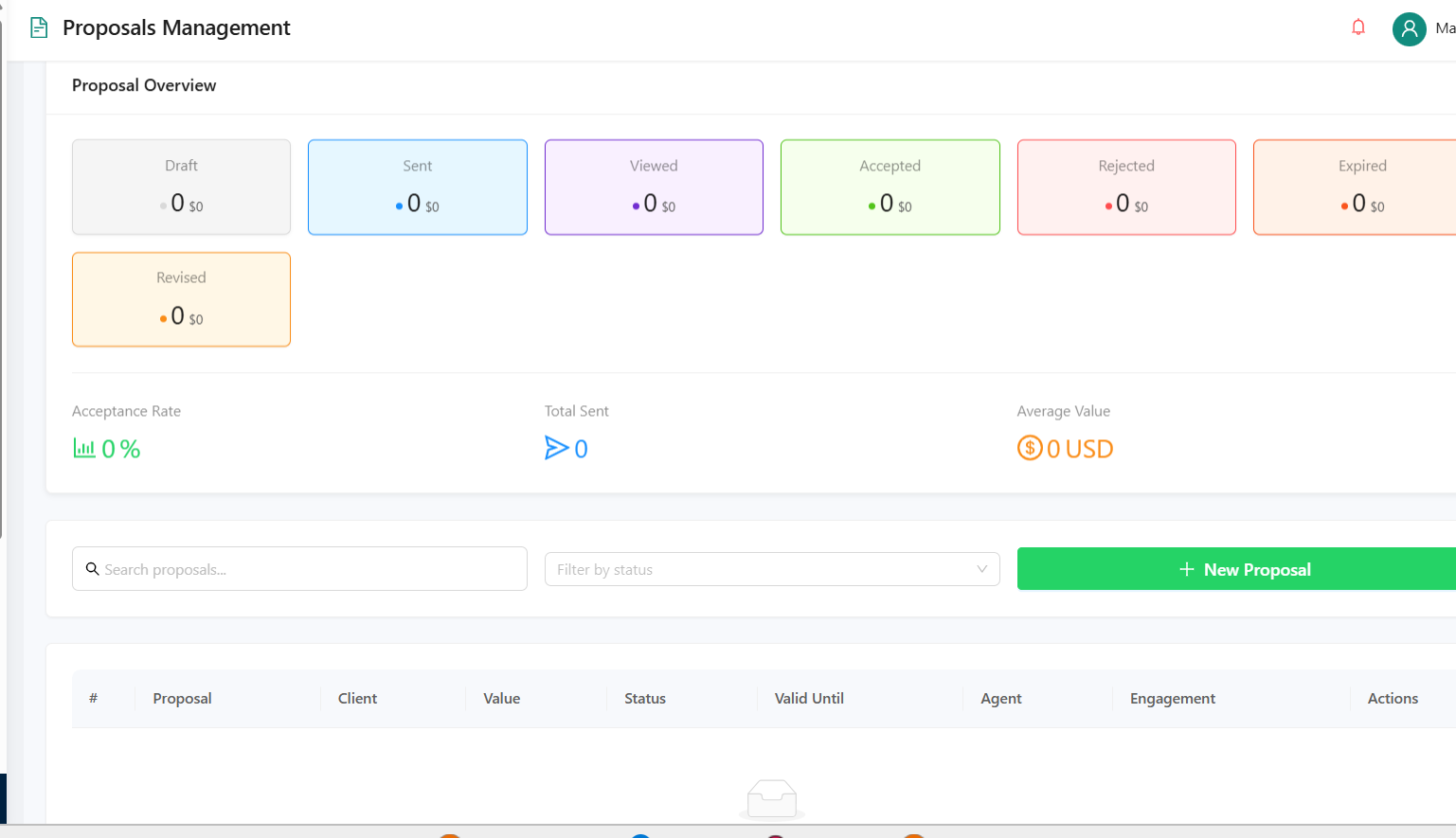Click the empty inbox icon in the table
Viewport: 1456px width, 838px height.
(x=771, y=800)
